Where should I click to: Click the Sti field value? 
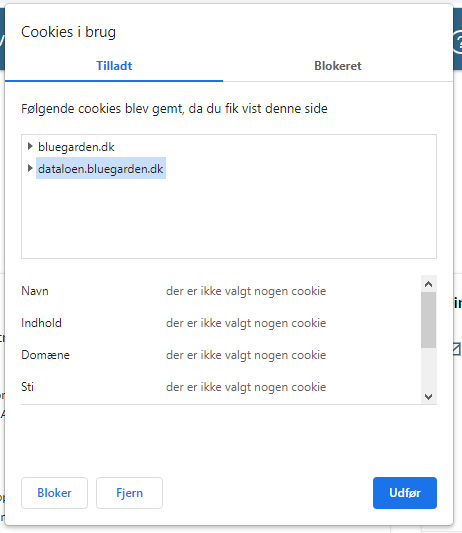pyautogui.click(x=246, y=387)
